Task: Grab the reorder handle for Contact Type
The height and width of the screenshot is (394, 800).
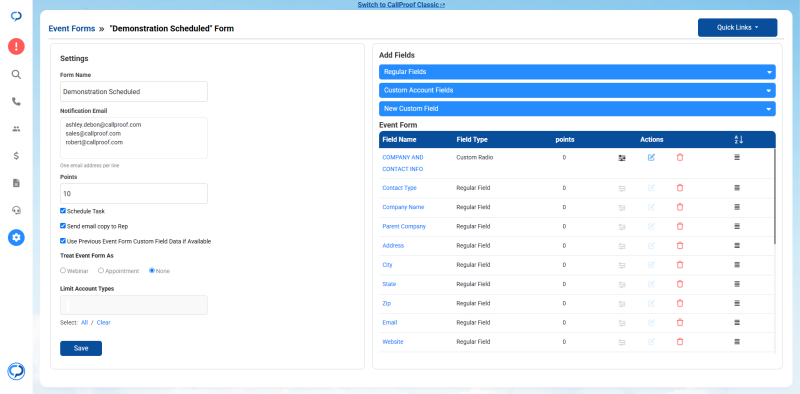Action: pyautogui.click(x=737, y=188)
